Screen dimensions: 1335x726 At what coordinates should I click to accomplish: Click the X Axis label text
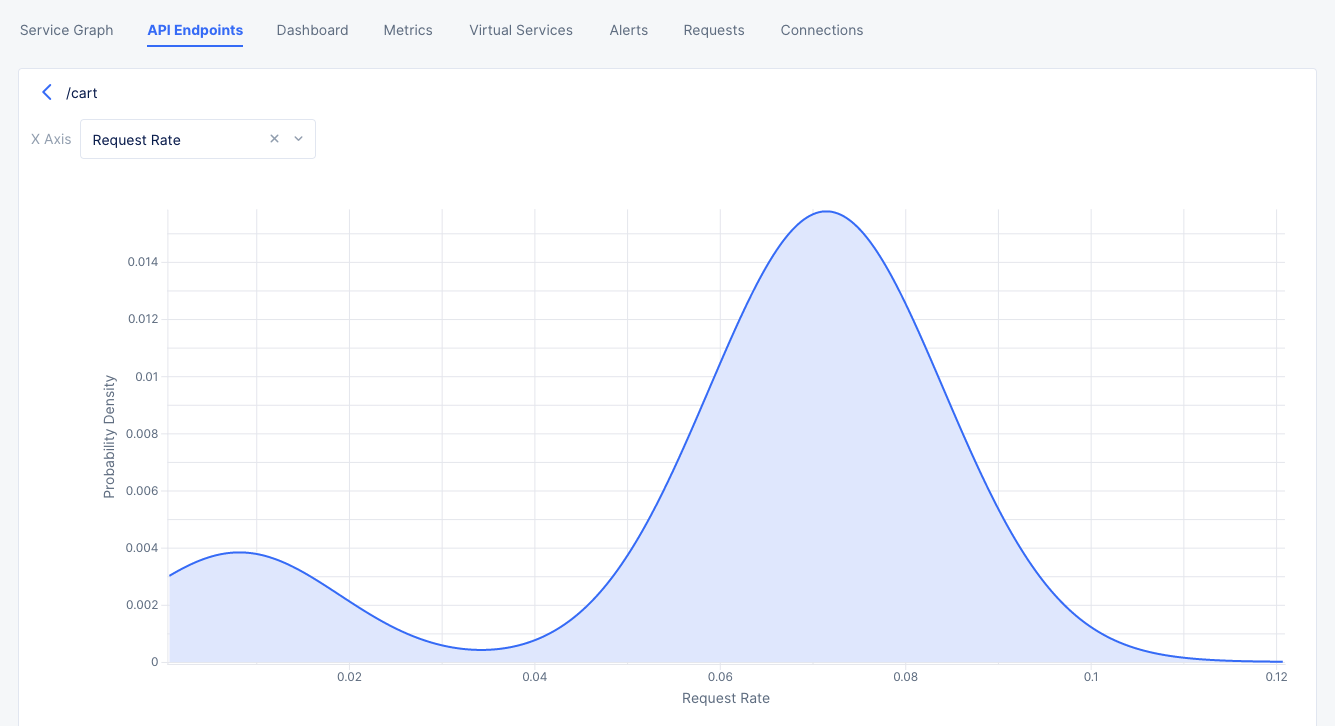[51, 139]
